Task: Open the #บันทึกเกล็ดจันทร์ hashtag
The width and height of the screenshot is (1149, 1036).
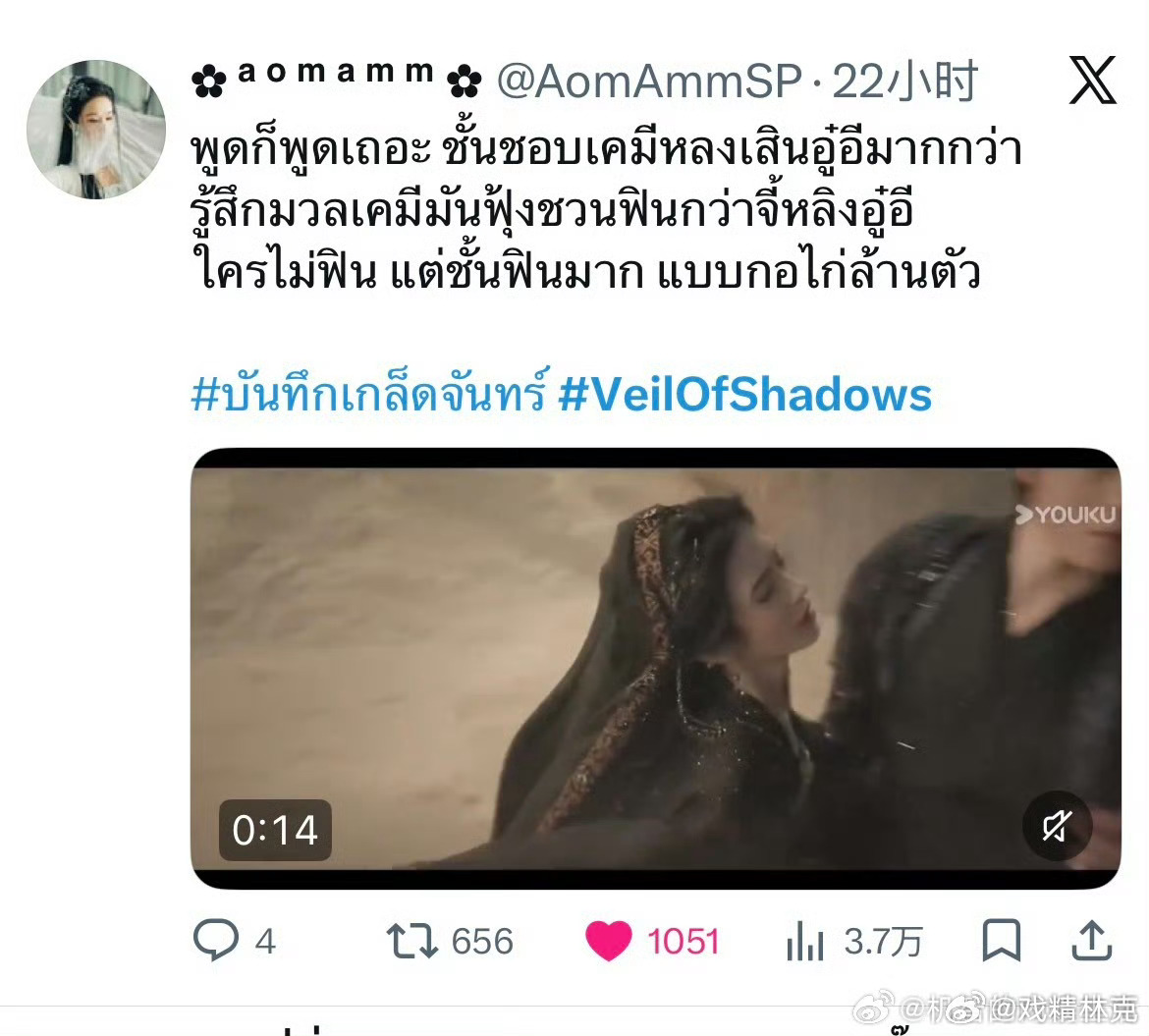Action: (x=369, y=393)
